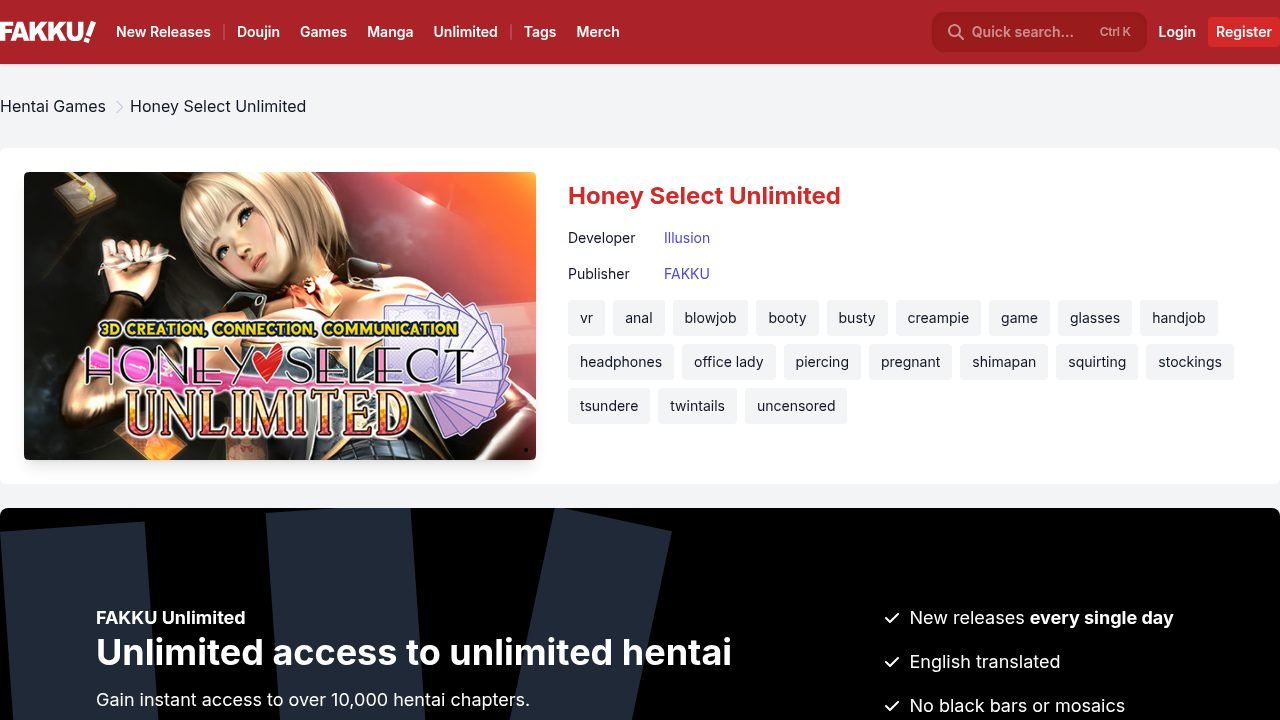This screenshot has height=720, width=1280.
Task: Select the vr tag
Action: (x=586, y=318)
